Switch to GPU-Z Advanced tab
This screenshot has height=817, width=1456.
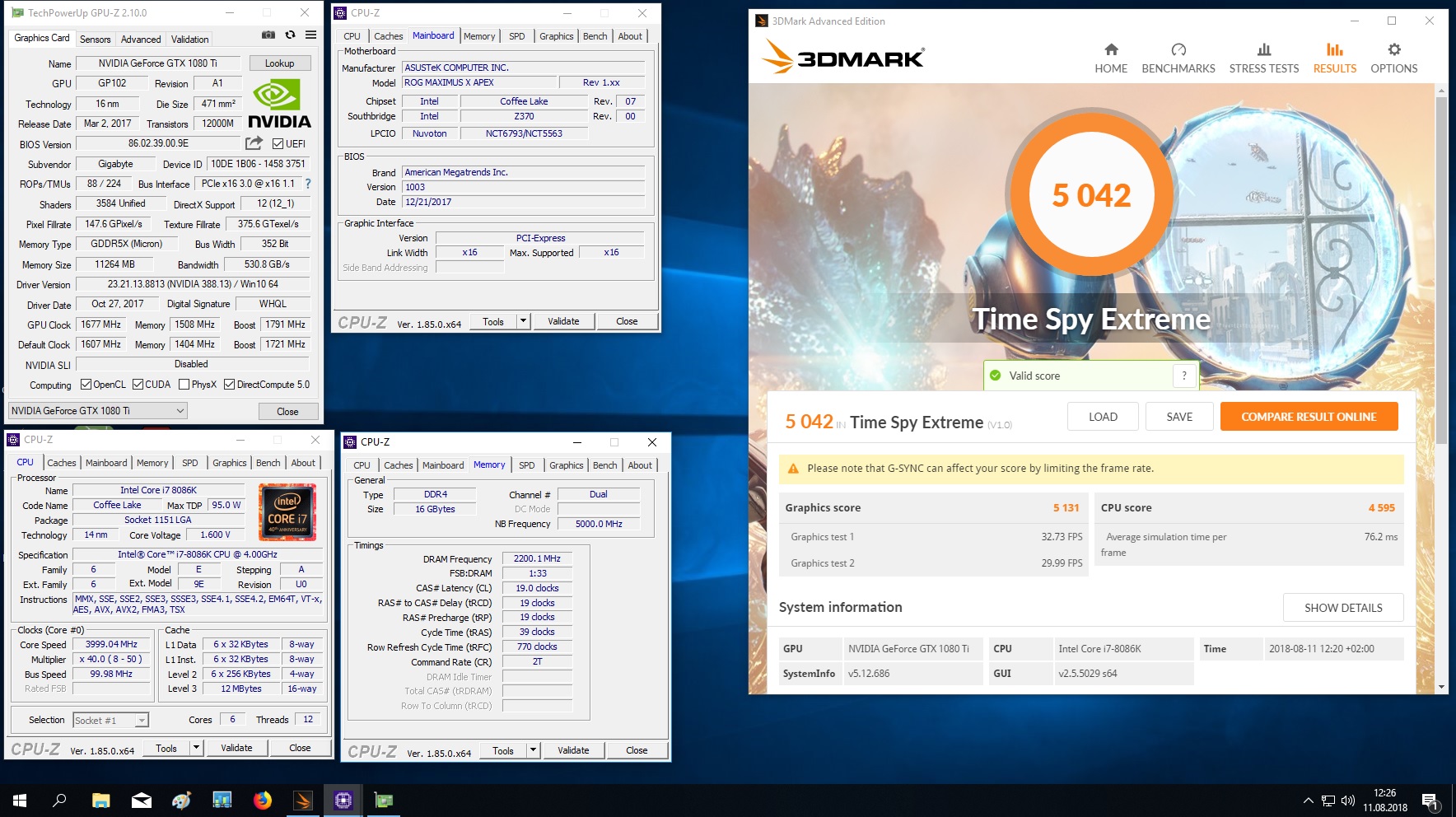click(141, 40)
